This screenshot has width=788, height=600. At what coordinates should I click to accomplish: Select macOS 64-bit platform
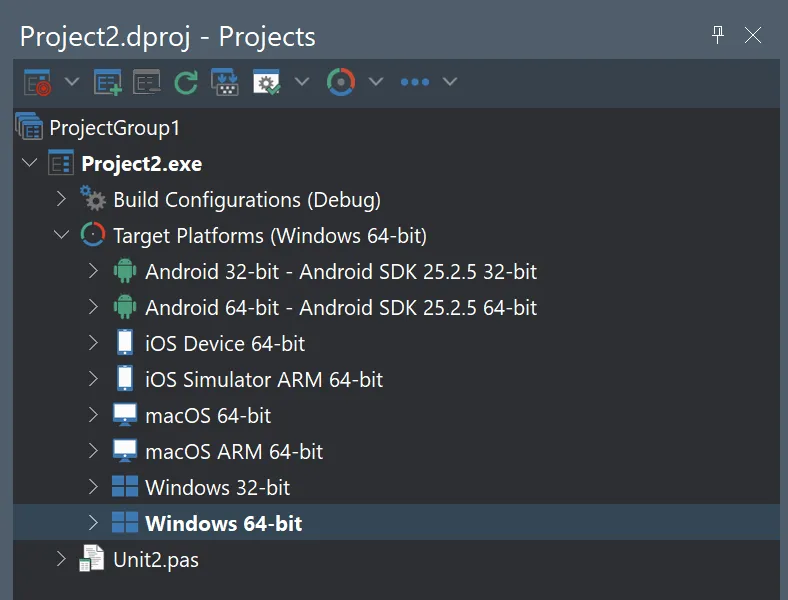click(x=208, y=416)
